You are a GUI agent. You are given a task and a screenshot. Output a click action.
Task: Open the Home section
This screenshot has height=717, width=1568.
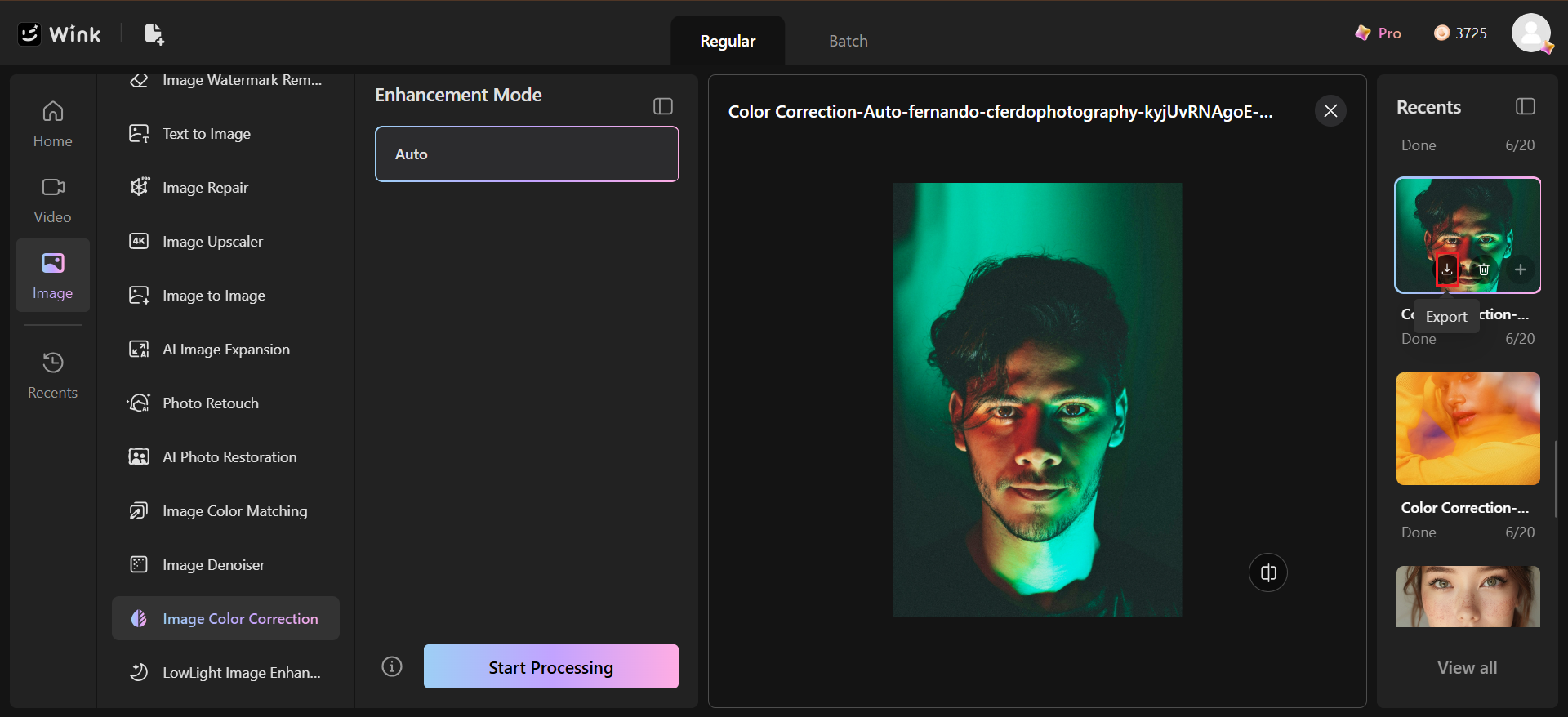point(53,124)
